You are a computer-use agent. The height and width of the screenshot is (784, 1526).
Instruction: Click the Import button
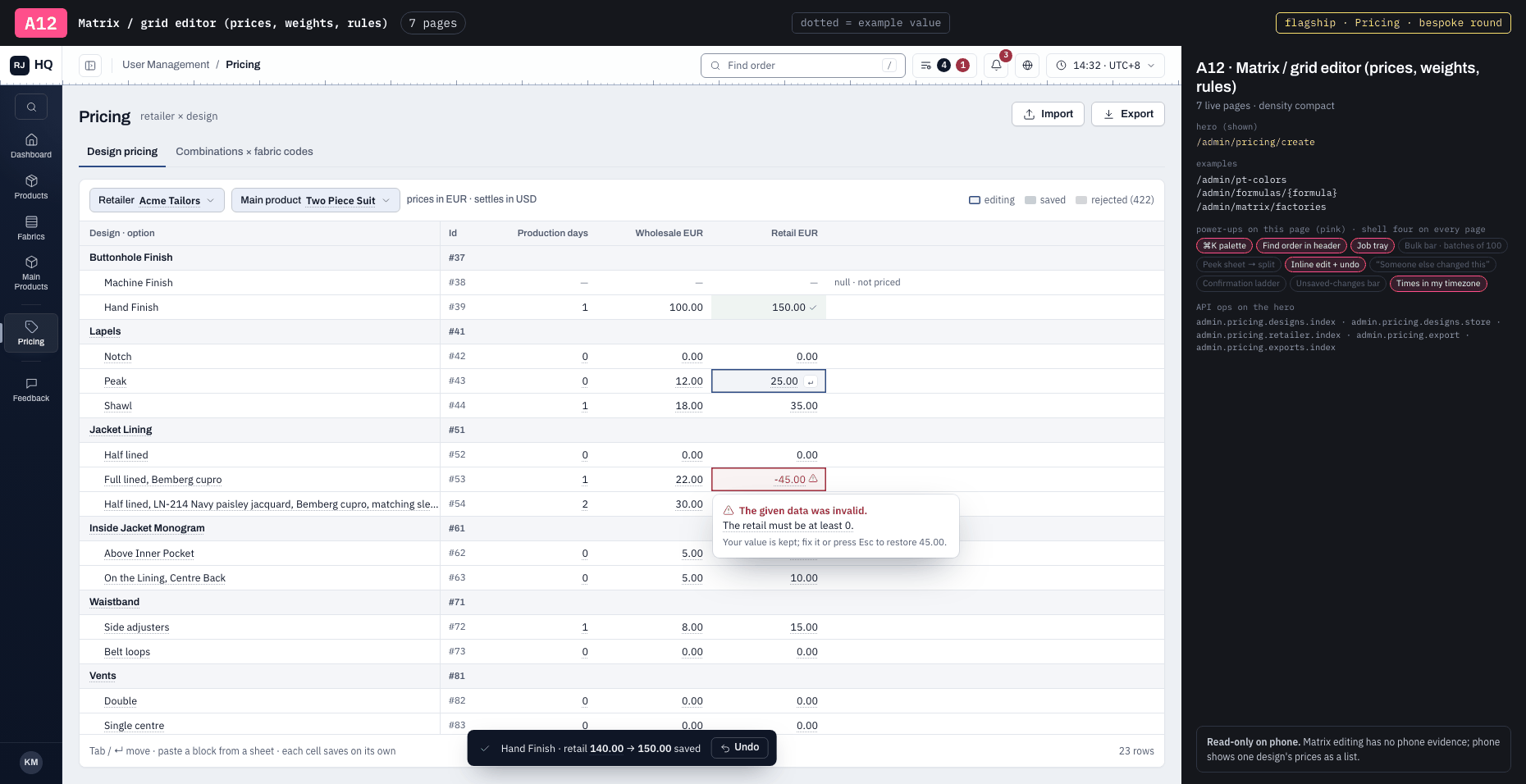1048,114
